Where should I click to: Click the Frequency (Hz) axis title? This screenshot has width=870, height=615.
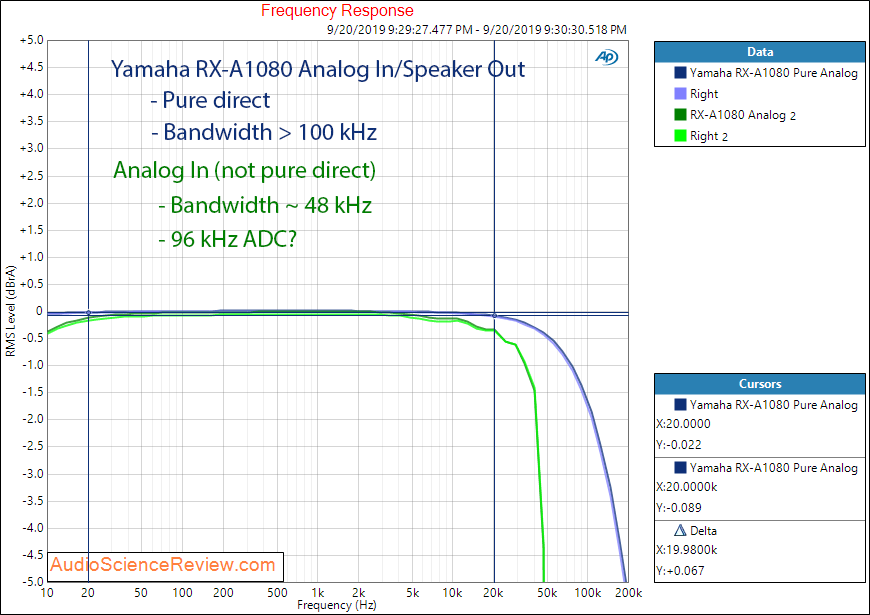pos(337,604)
